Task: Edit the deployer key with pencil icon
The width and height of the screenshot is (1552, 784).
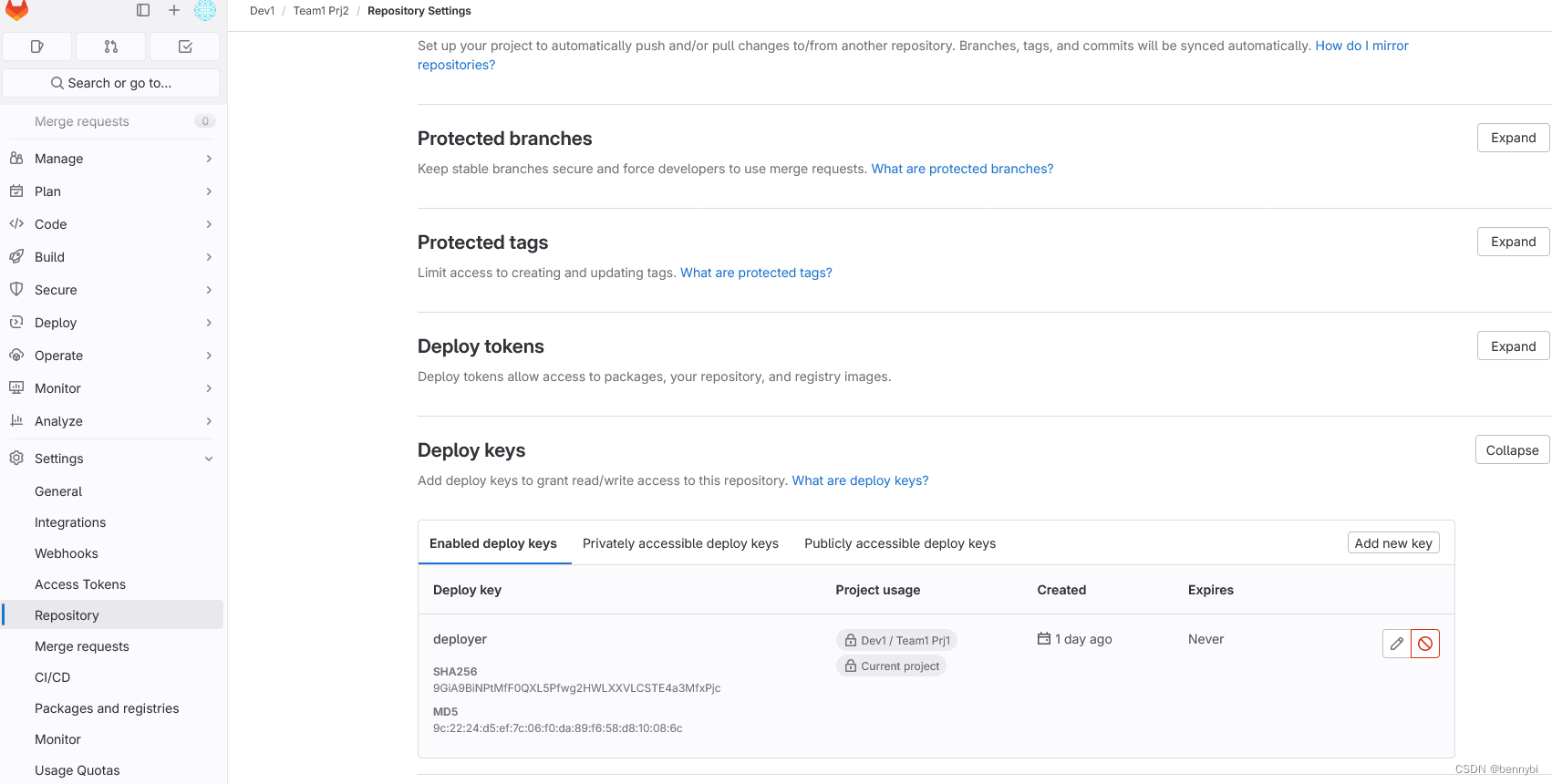Action: tap(1397, 644)
